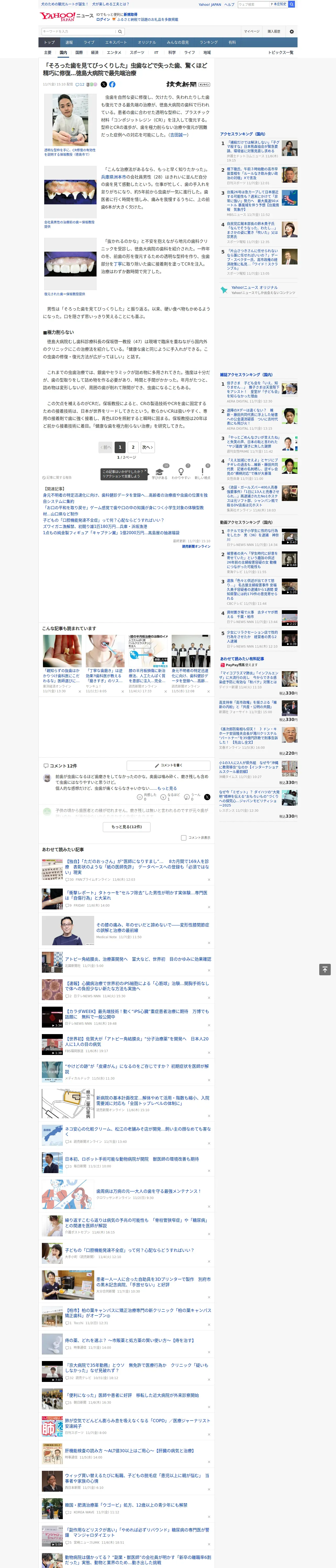Select the ライブ tab in main navigation

[x=89, y=43]
